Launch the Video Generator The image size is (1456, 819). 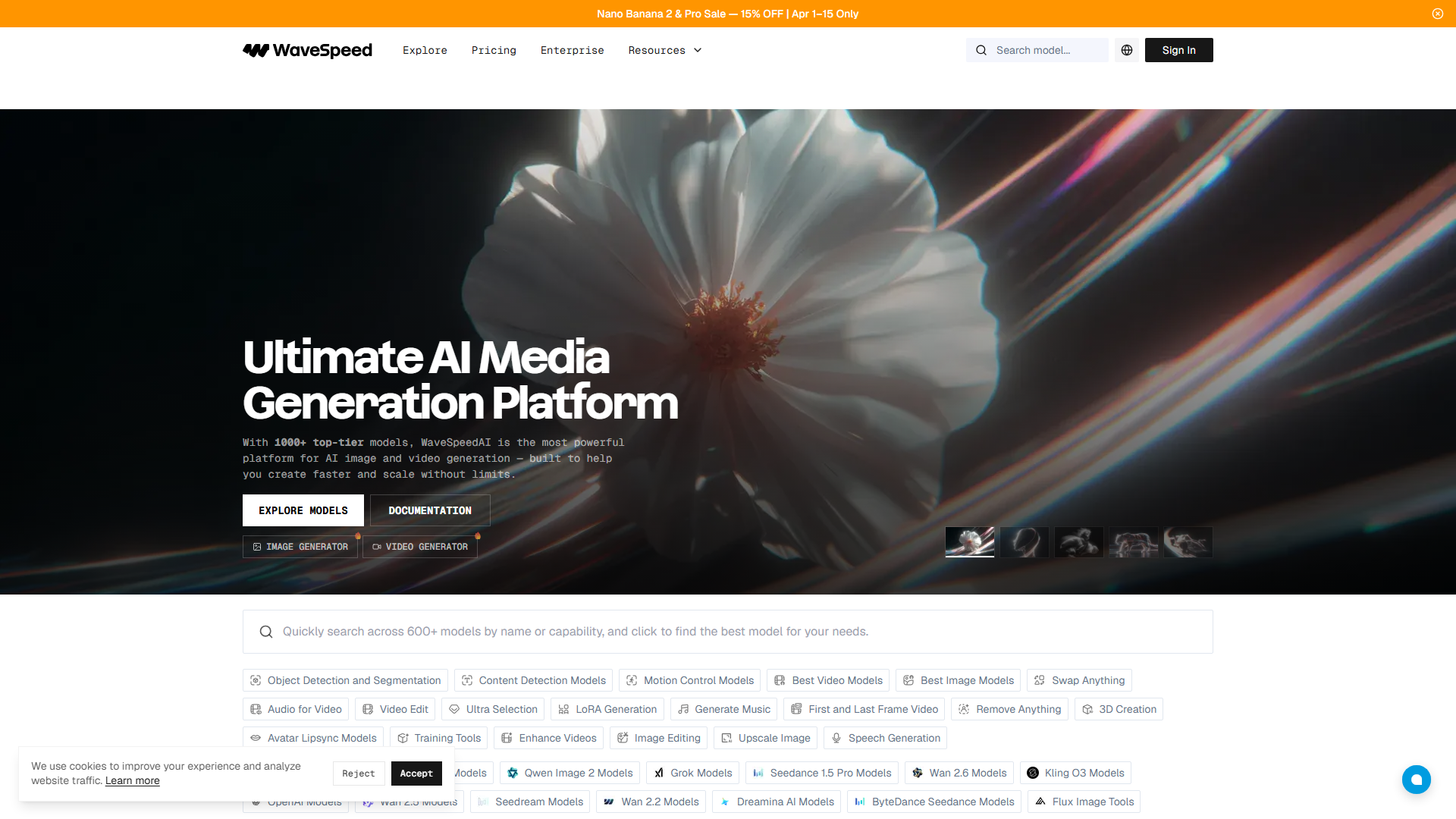coord(420,547)
